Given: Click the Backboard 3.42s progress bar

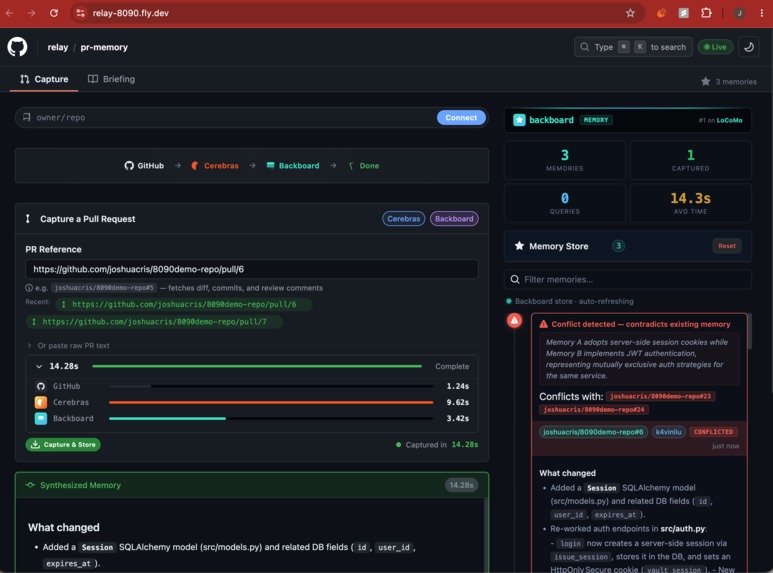Looking at the screenshot, I should (x=271, y=419).
